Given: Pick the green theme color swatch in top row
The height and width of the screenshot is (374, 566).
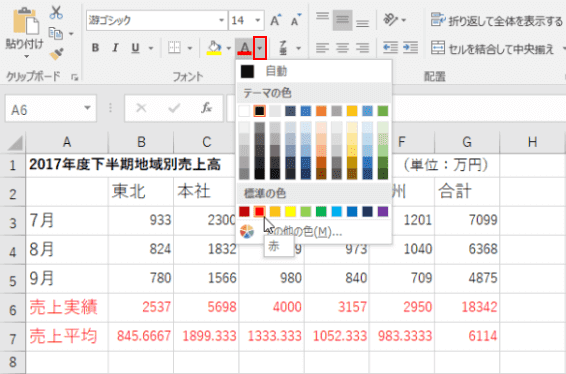Looking at the screenshot, I should coord(383,111).
